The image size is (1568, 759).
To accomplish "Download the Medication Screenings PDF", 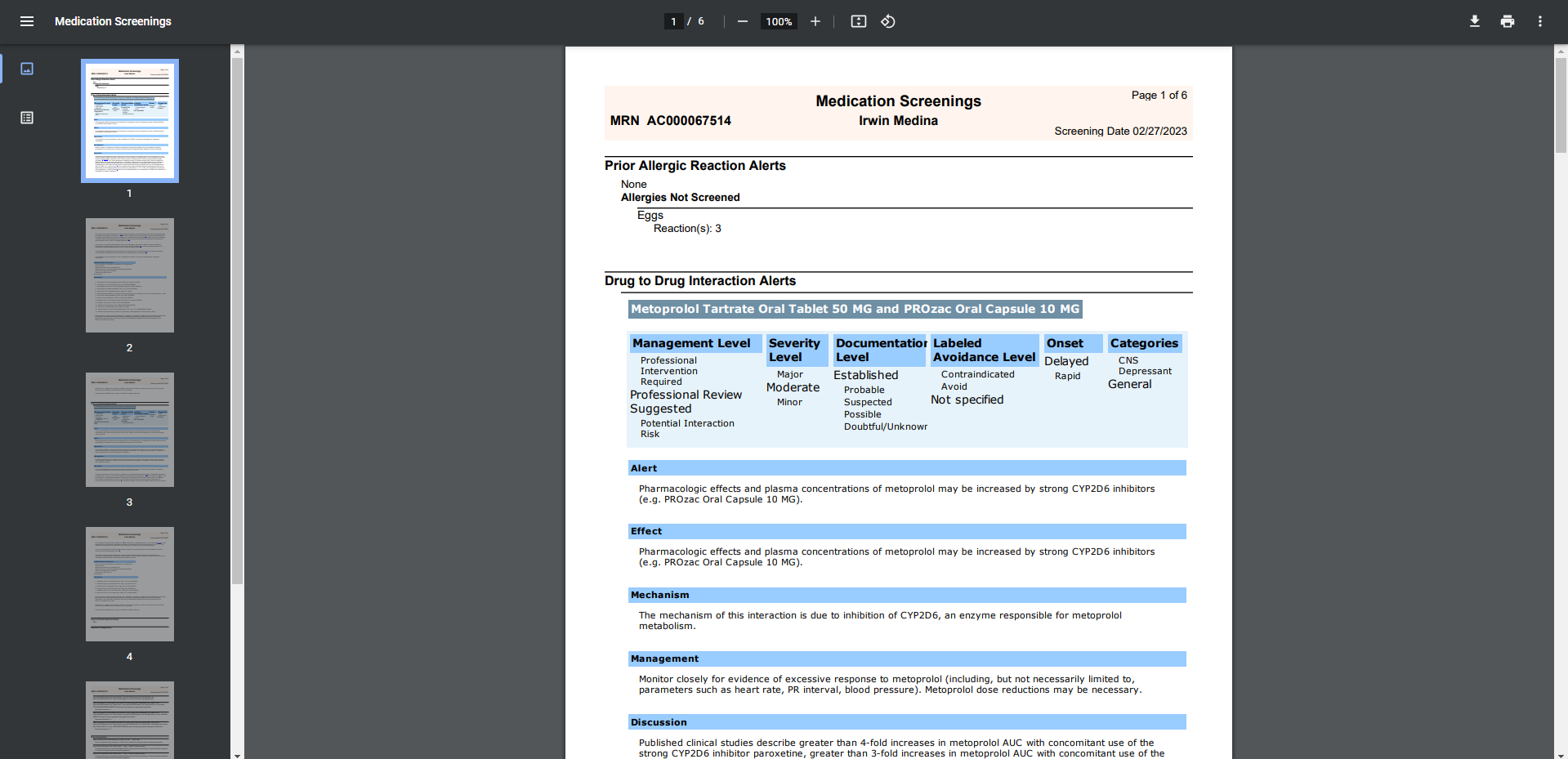I will click(x=1474, y=21).
